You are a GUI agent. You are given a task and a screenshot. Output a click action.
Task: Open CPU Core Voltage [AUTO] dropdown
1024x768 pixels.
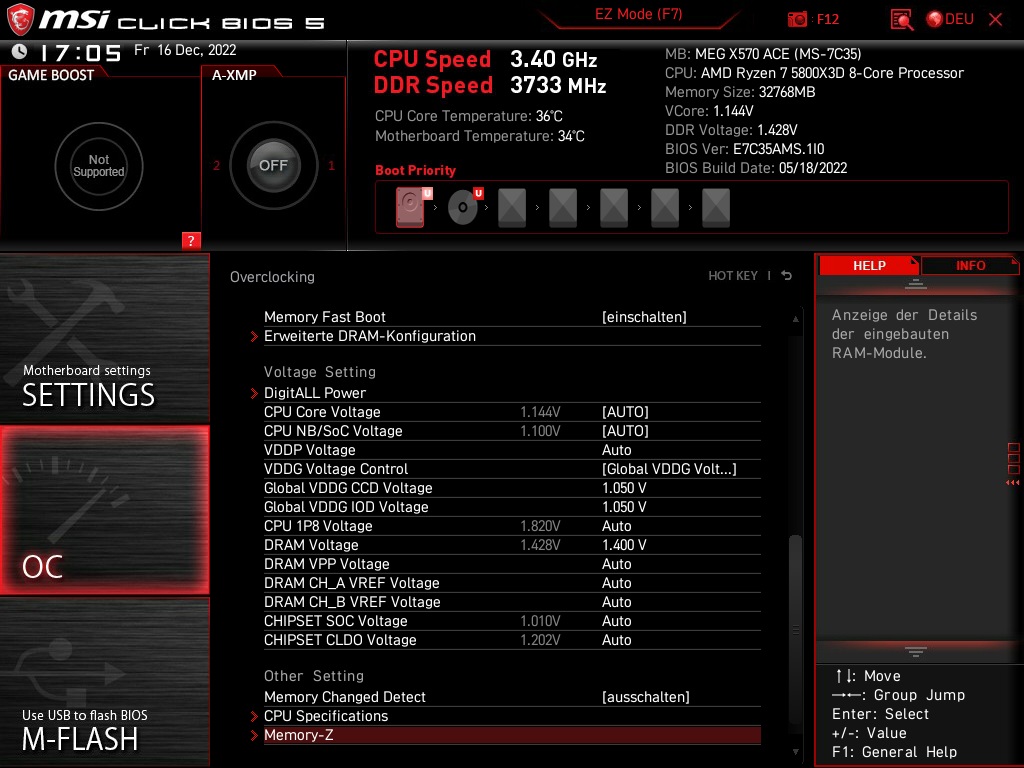(x=625, y=412)
